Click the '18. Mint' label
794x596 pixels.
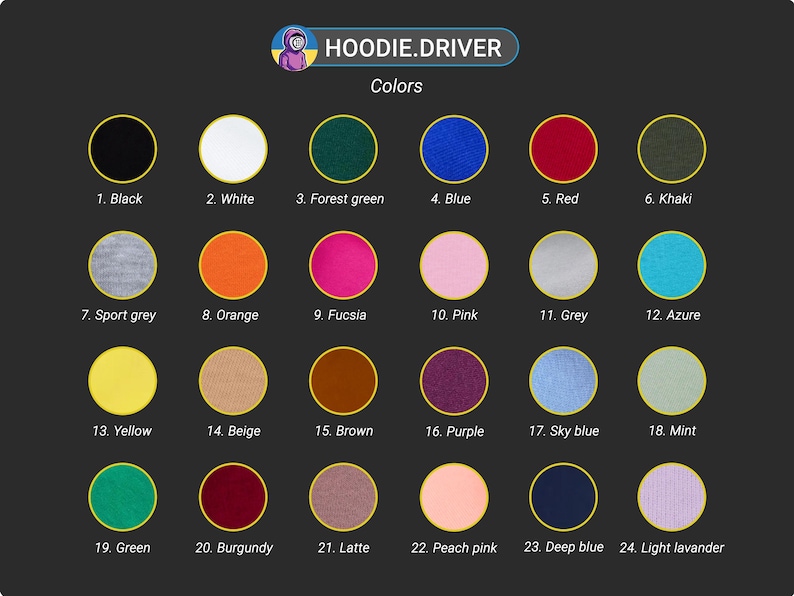click(x=672, y=431)
